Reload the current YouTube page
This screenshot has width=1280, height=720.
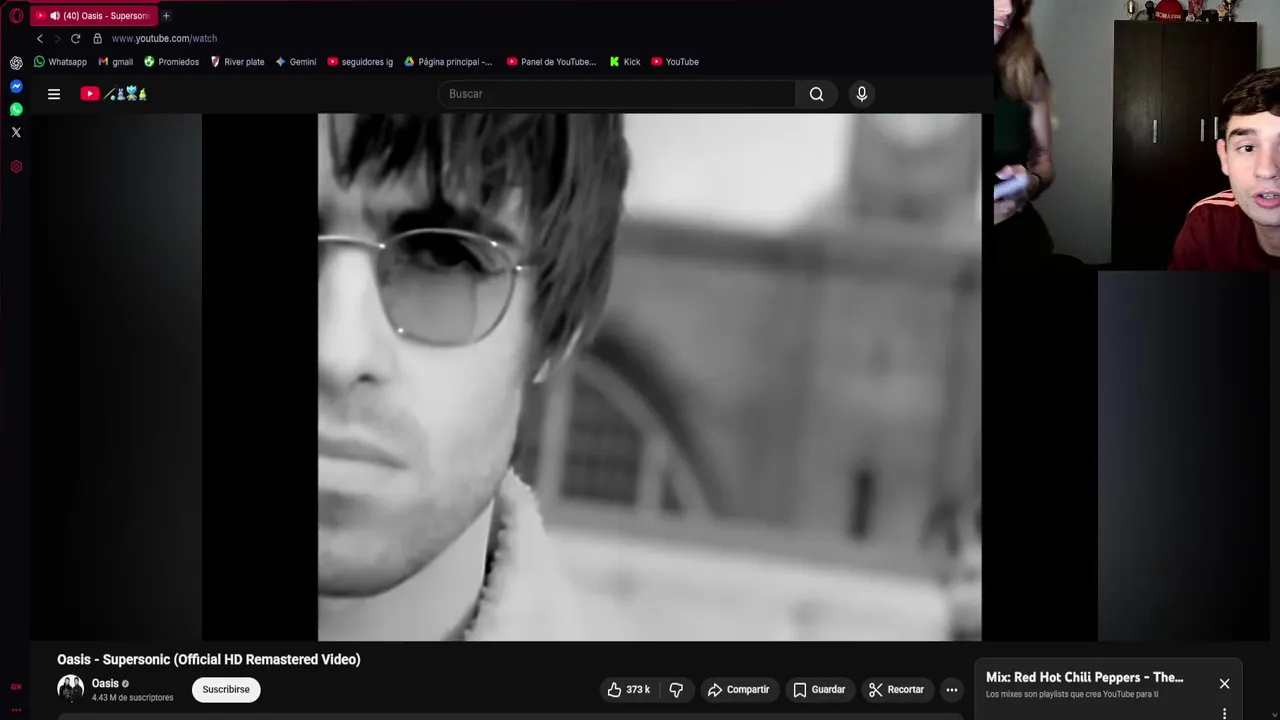coord(75,38)
